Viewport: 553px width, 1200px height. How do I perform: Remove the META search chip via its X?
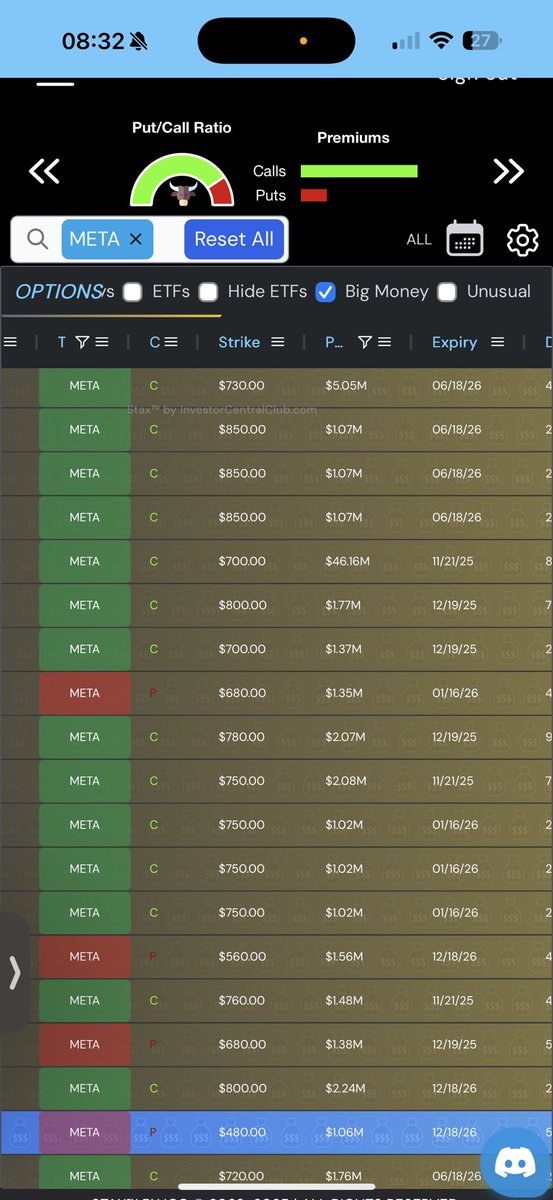point(136,239)
